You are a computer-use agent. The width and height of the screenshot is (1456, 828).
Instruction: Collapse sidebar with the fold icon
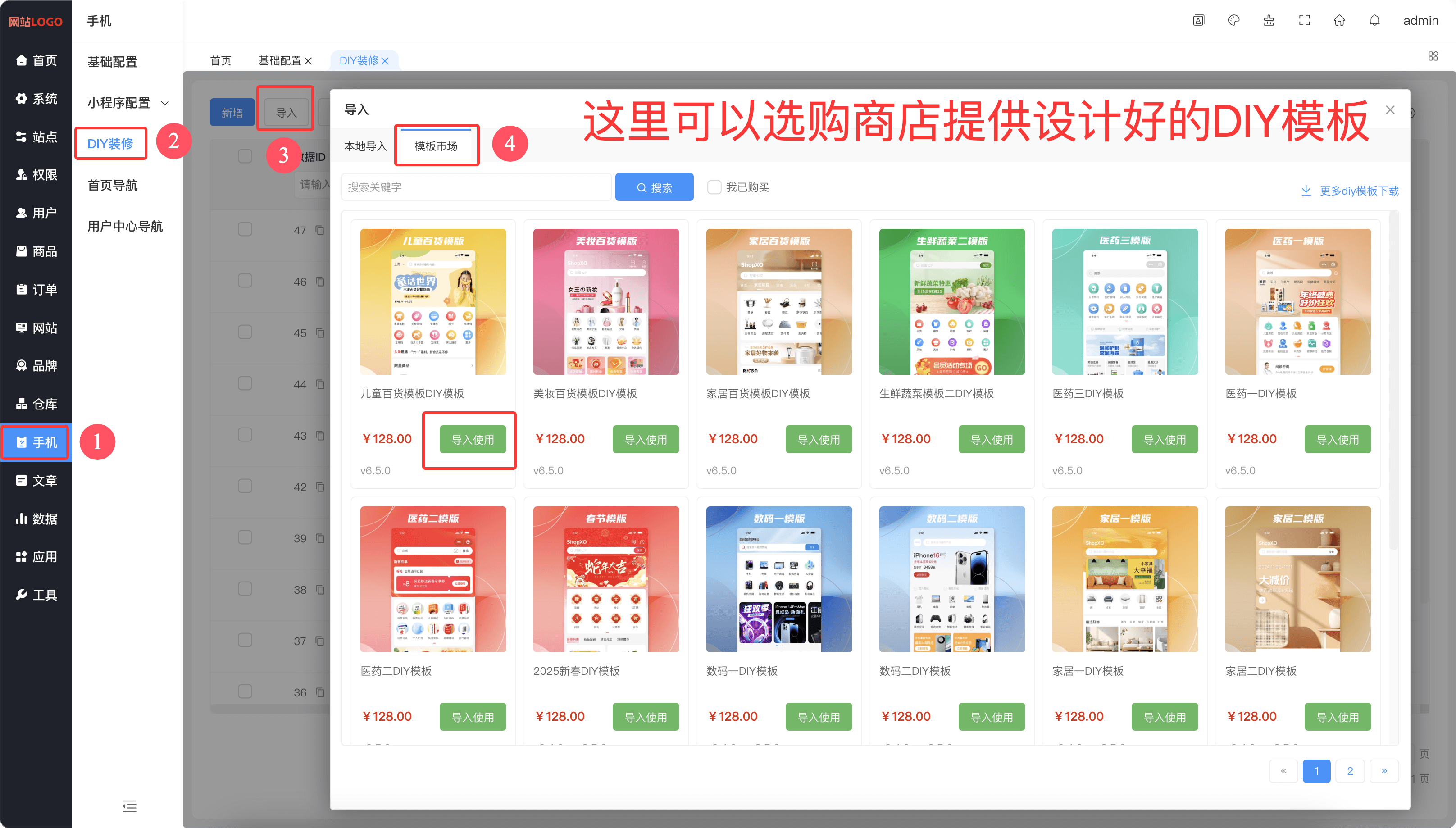pos(130,806)
